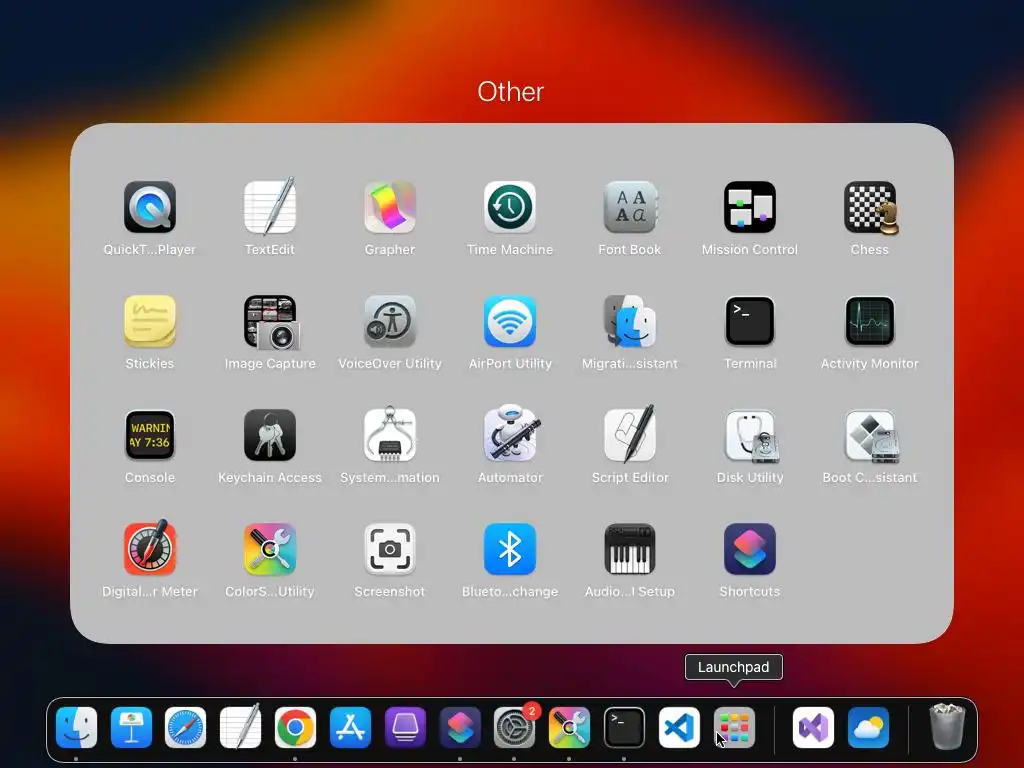Open Shortcuts in the Dock
1024x768 pixels.
tap(460, 728)
